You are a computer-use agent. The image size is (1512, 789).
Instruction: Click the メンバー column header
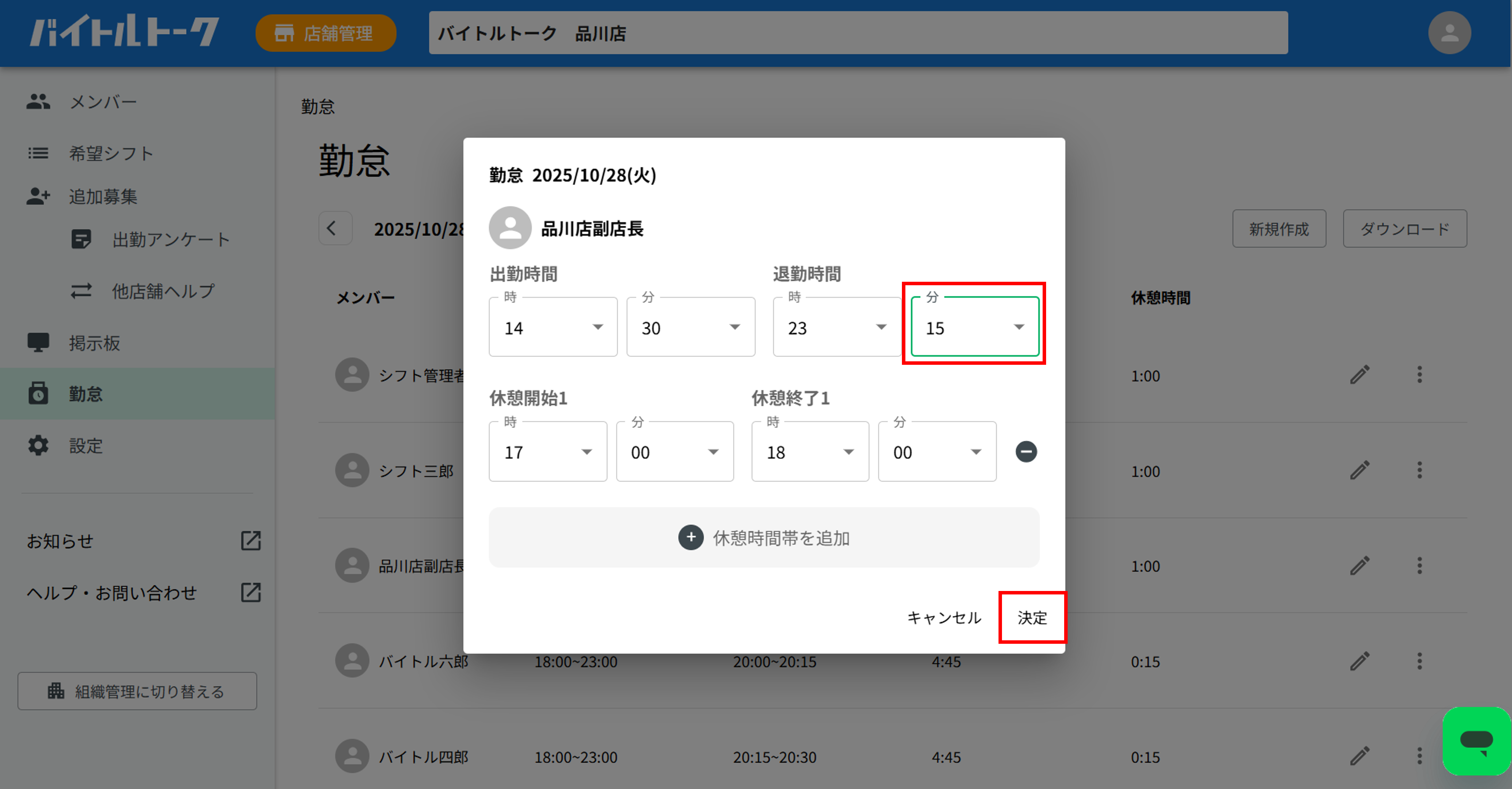pyautogui.click(x=365, y=298)
